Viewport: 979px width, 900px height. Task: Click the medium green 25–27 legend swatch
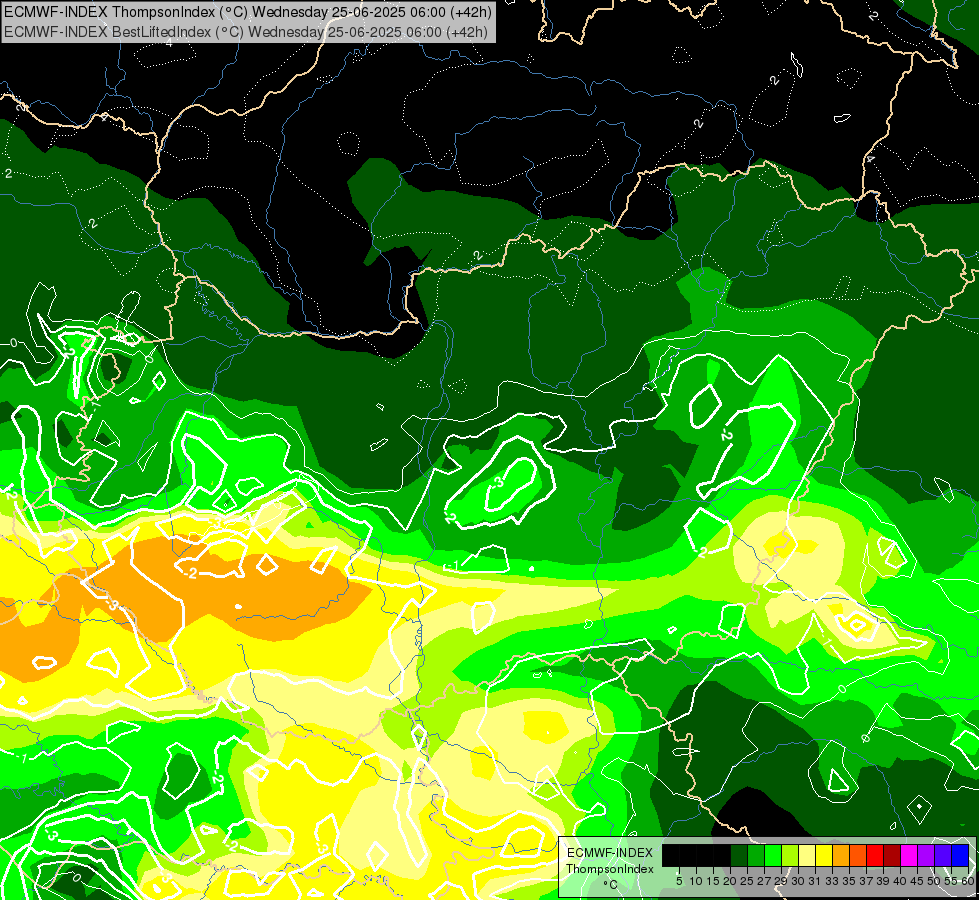tap(756, 855)
